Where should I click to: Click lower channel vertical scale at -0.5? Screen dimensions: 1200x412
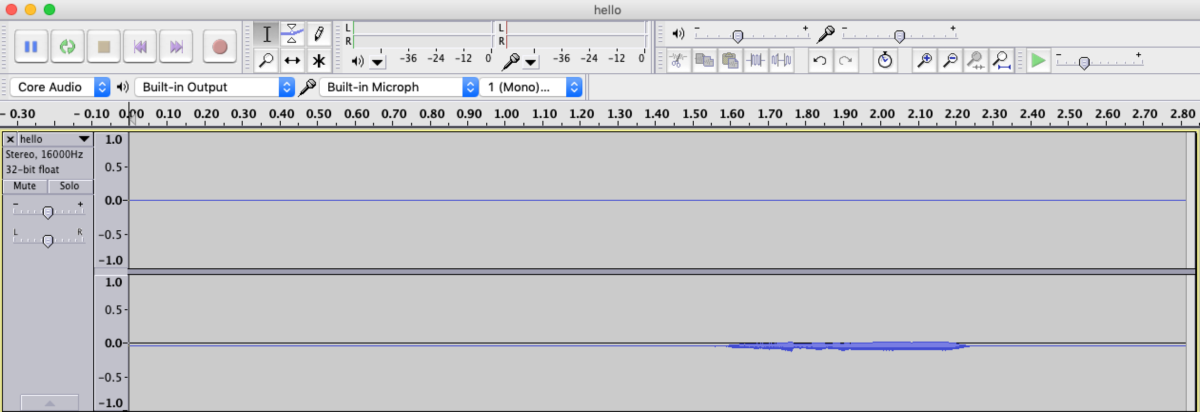(114, 377)
